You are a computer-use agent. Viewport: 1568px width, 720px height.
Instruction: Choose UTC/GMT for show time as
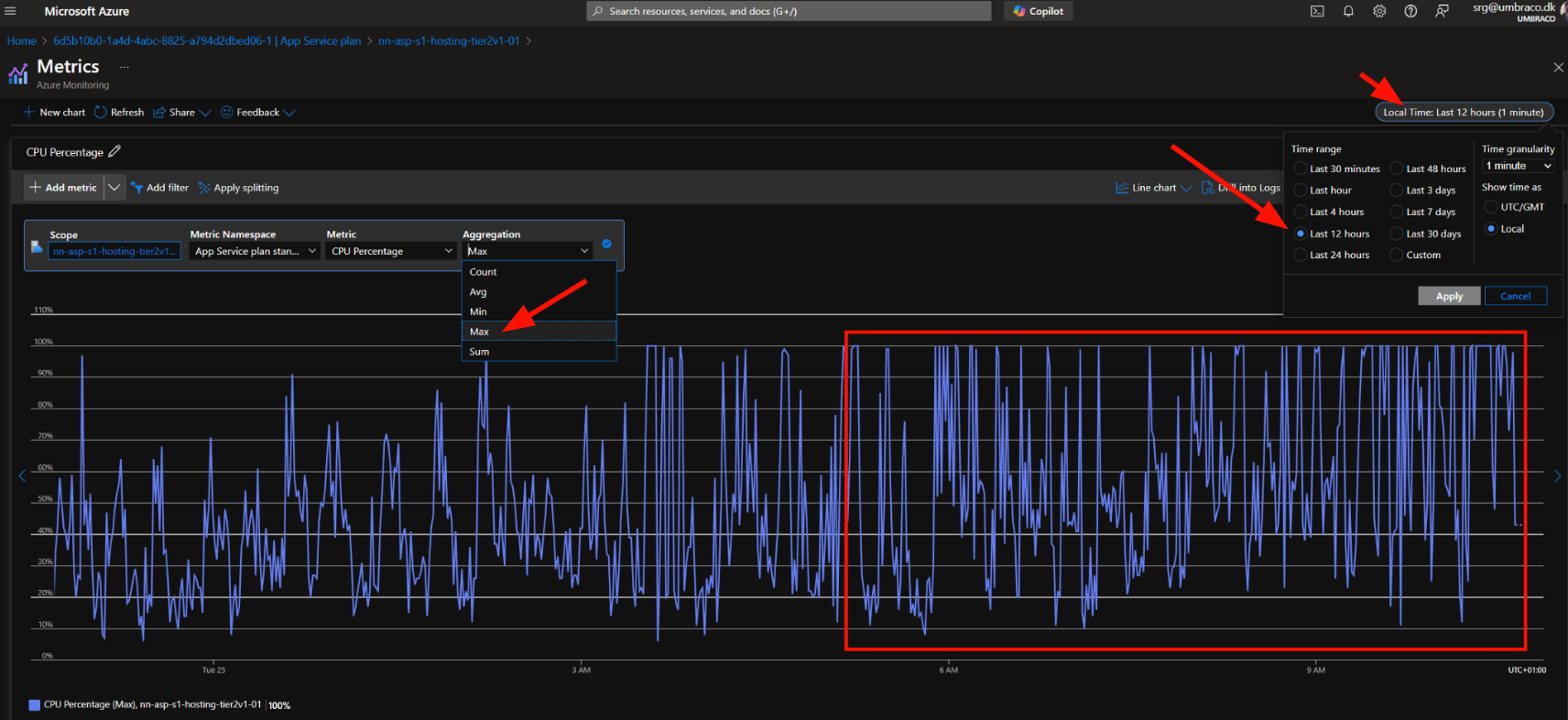tap(1491, 207)
